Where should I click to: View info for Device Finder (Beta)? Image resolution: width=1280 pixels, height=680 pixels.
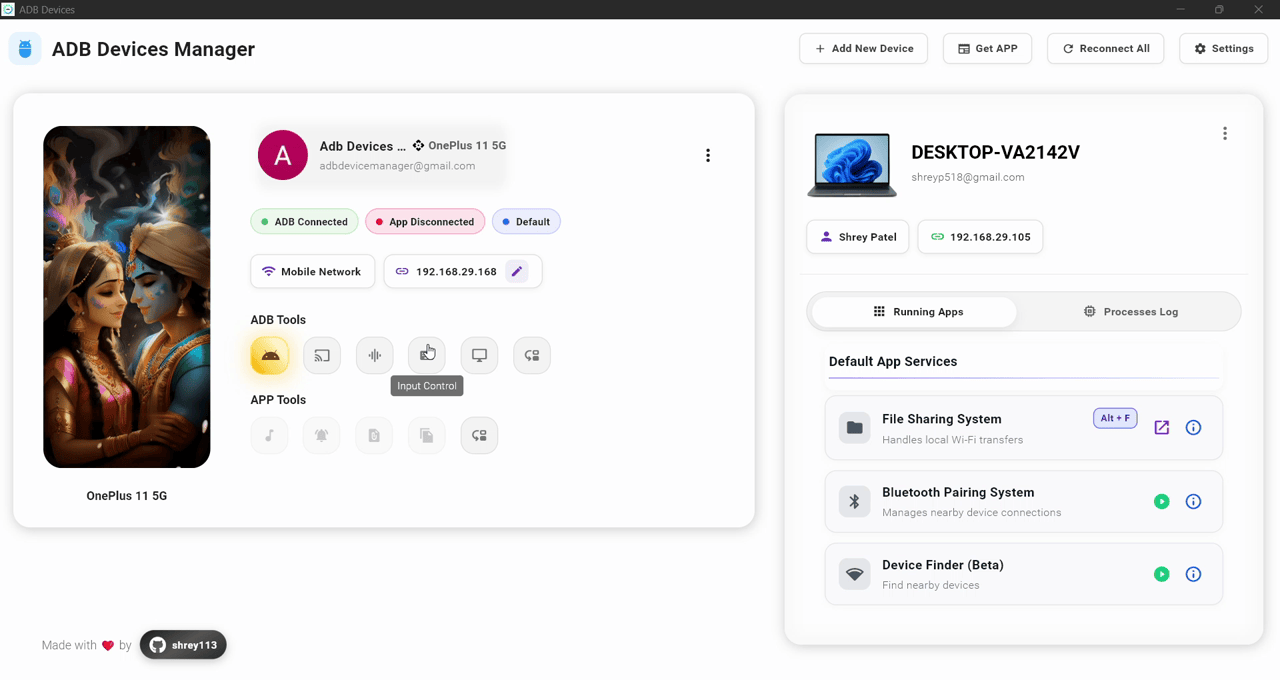tap(1193, 574)
